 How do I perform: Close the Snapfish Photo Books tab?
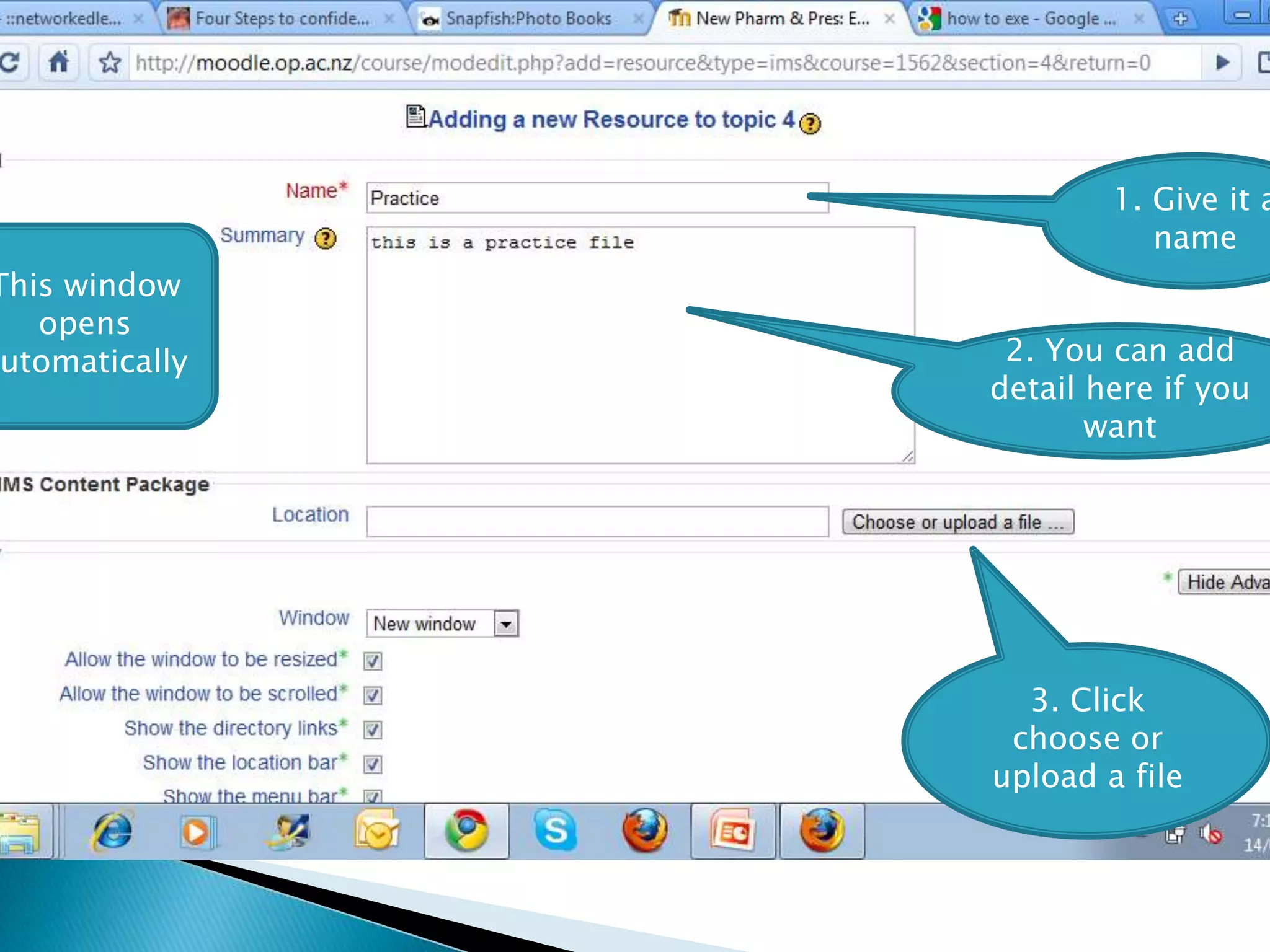(x=637, y=19)
